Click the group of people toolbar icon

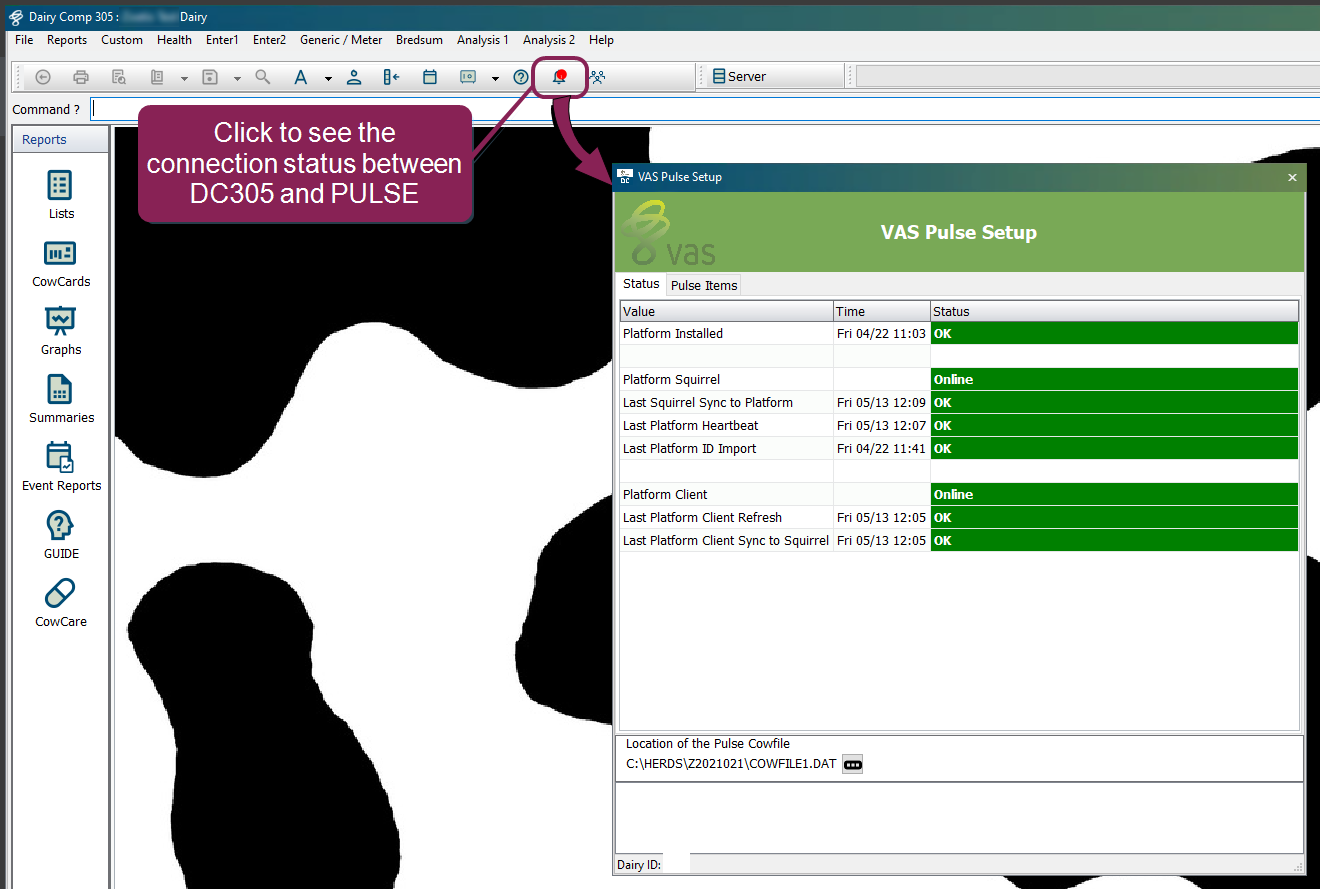[597, 77]
